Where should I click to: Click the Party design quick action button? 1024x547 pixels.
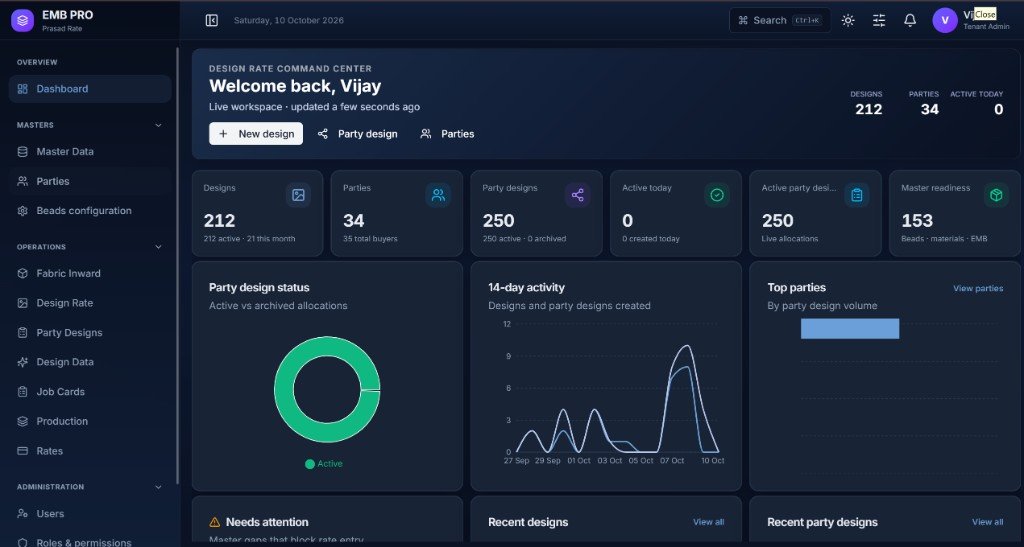tap(357, 134)
